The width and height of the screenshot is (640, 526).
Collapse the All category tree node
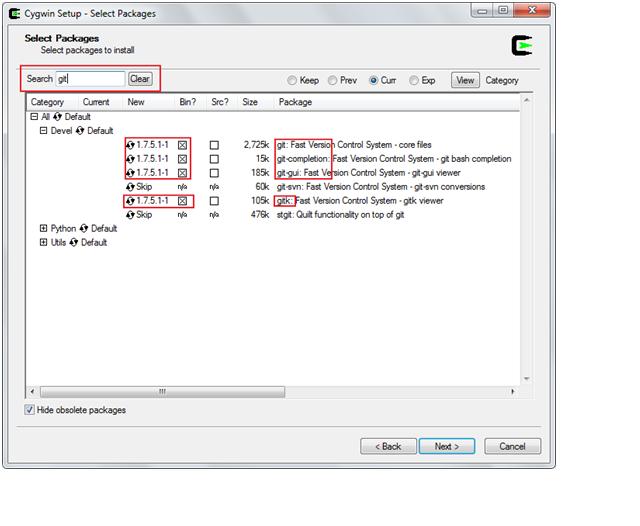(34, 117)
